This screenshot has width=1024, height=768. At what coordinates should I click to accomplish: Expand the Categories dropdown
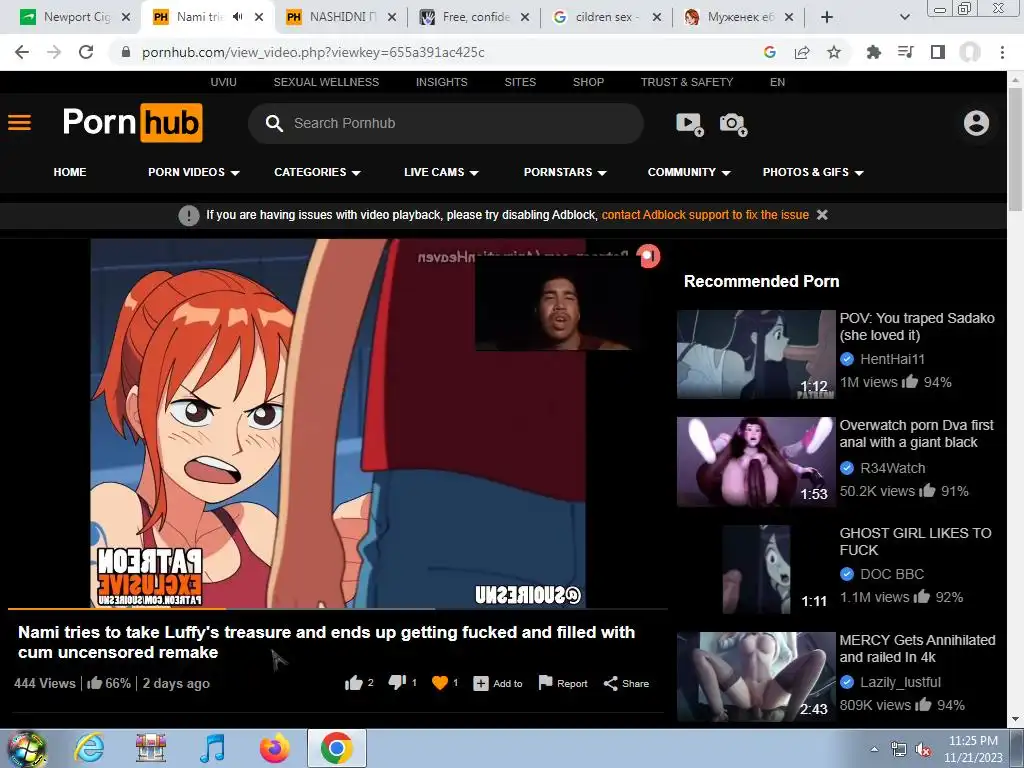click(317, 172)
